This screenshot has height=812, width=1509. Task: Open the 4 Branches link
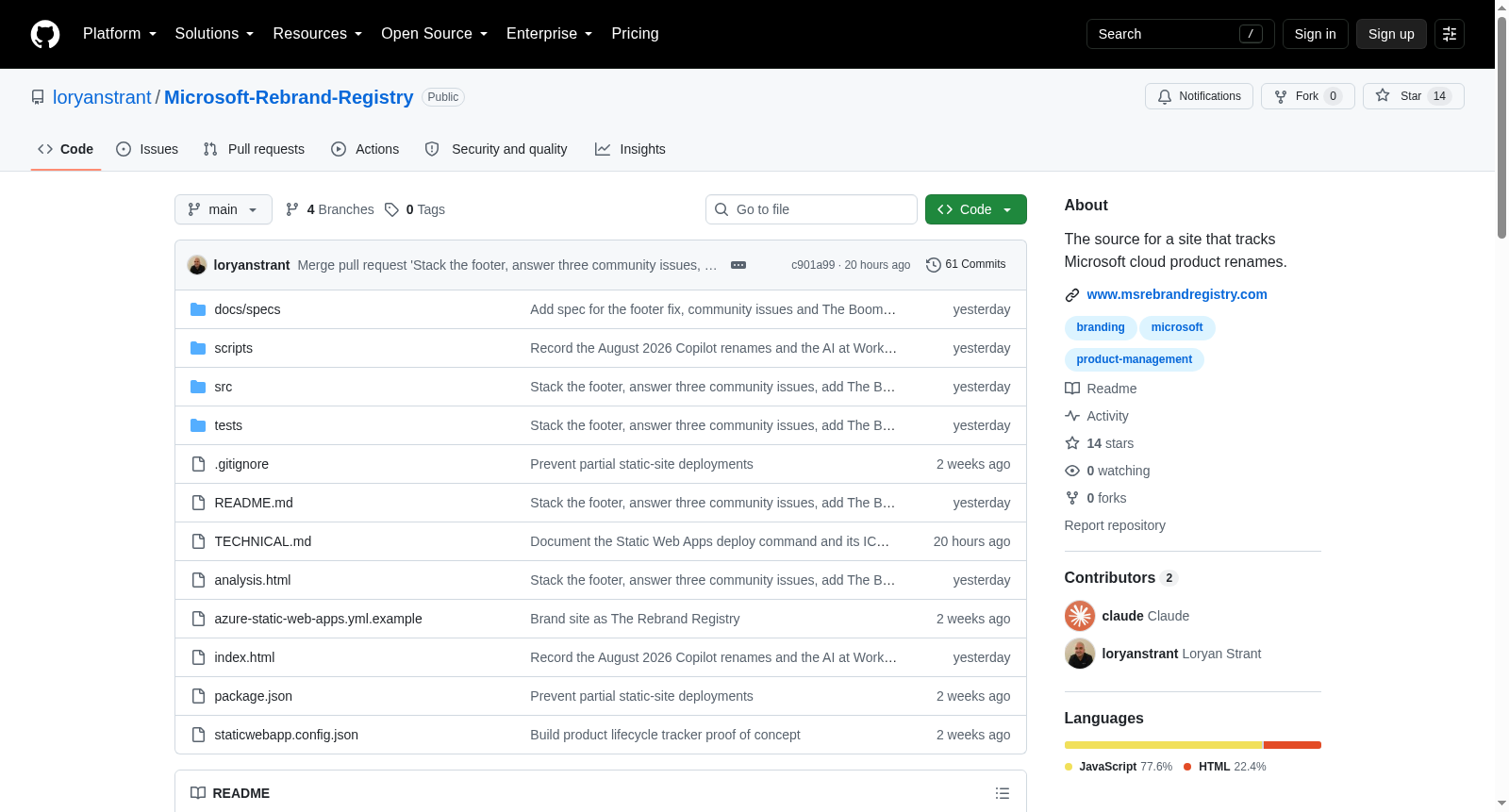329,209
